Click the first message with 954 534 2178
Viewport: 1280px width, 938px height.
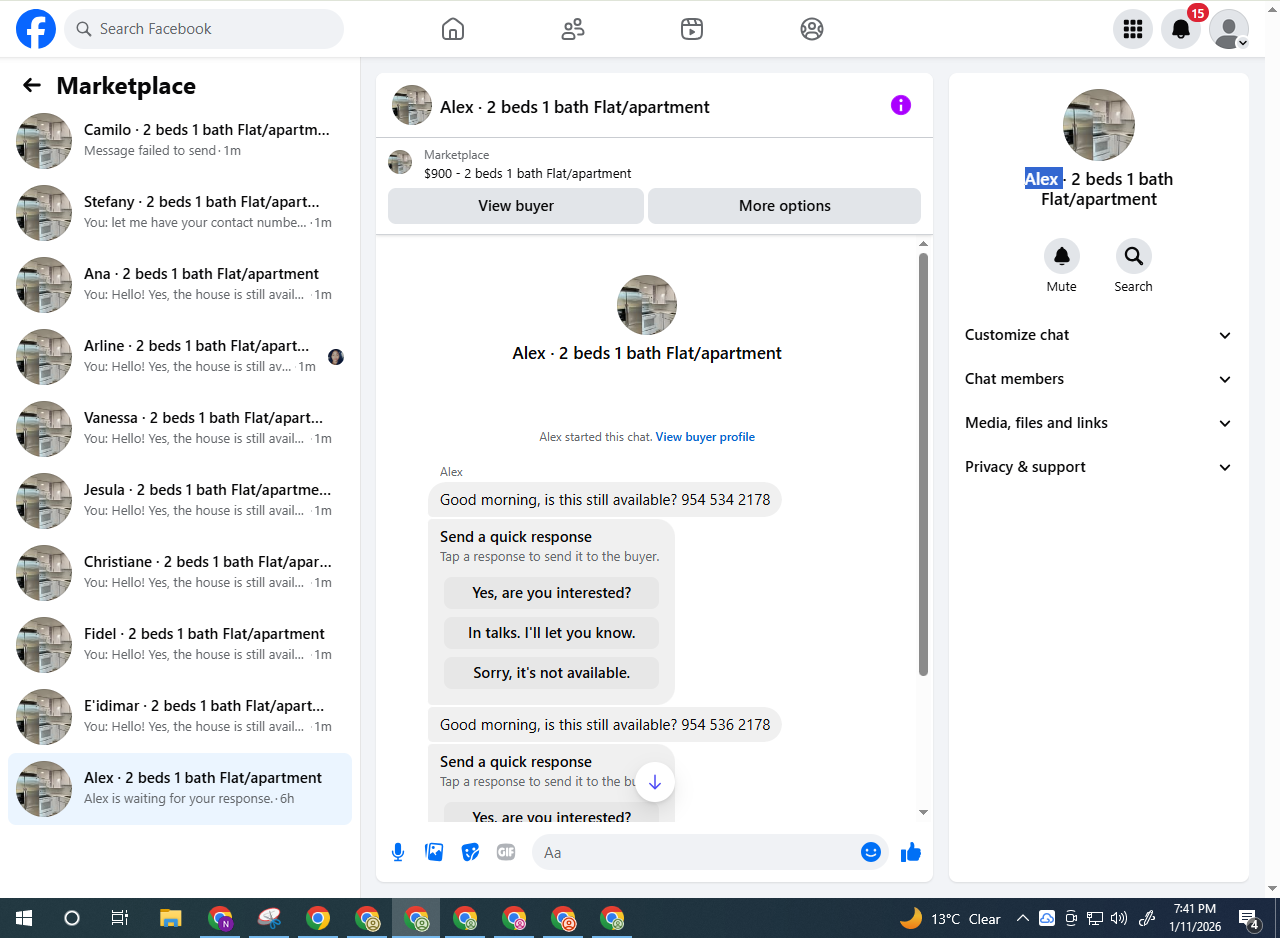click(605, 499)
